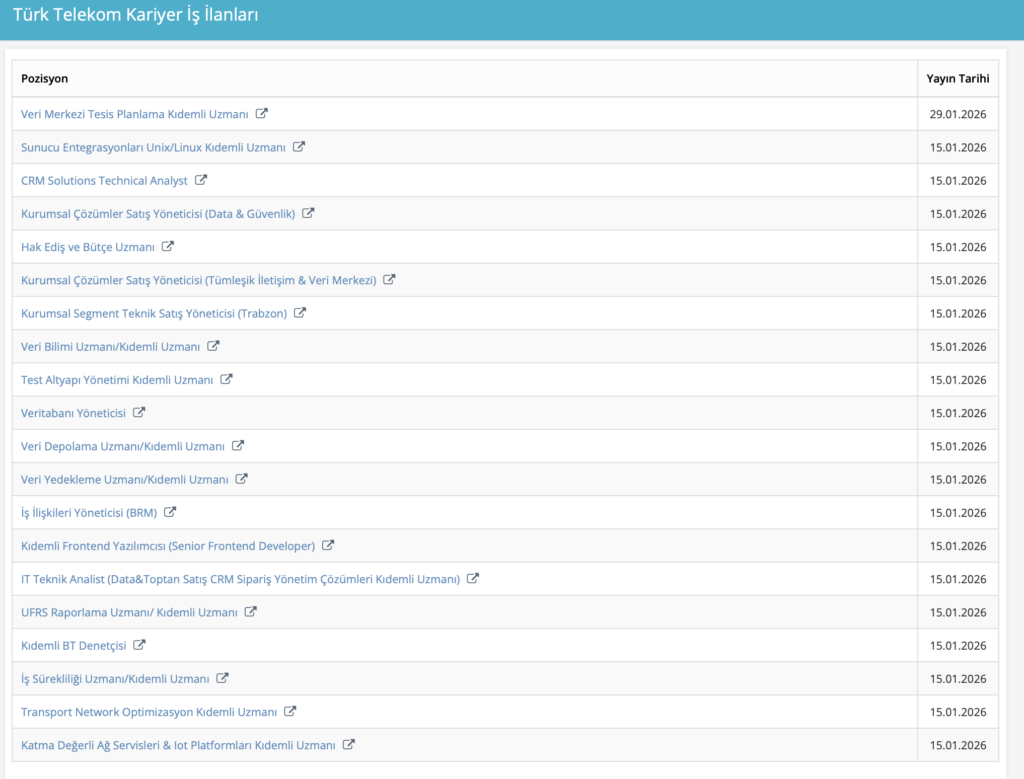Click external icon next to Transport Network Optimizasyon
The height and width of the screenshot is (779, 1024).
click(290, 711)
